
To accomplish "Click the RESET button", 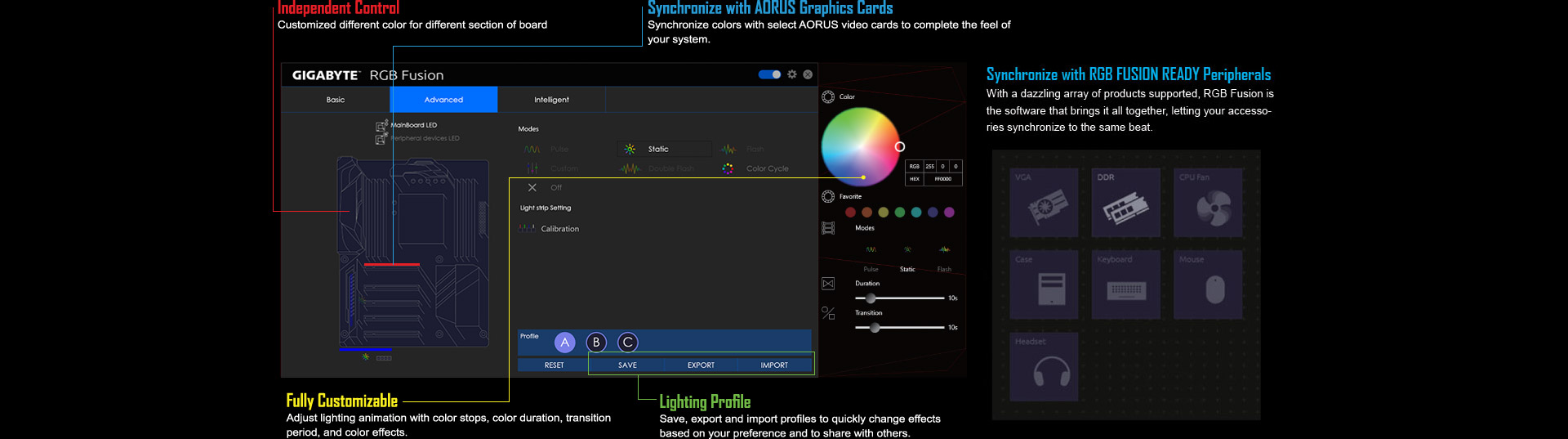I will 554,365.
